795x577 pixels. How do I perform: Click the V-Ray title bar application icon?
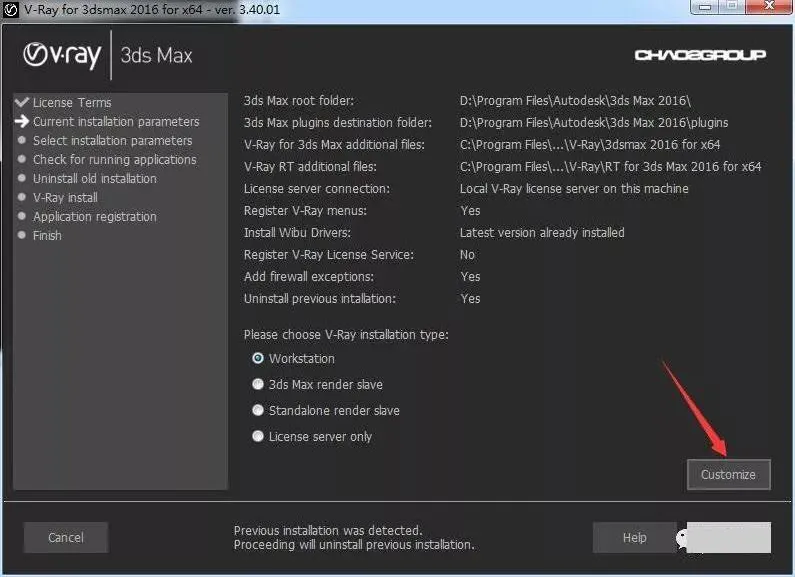(10, 10)
